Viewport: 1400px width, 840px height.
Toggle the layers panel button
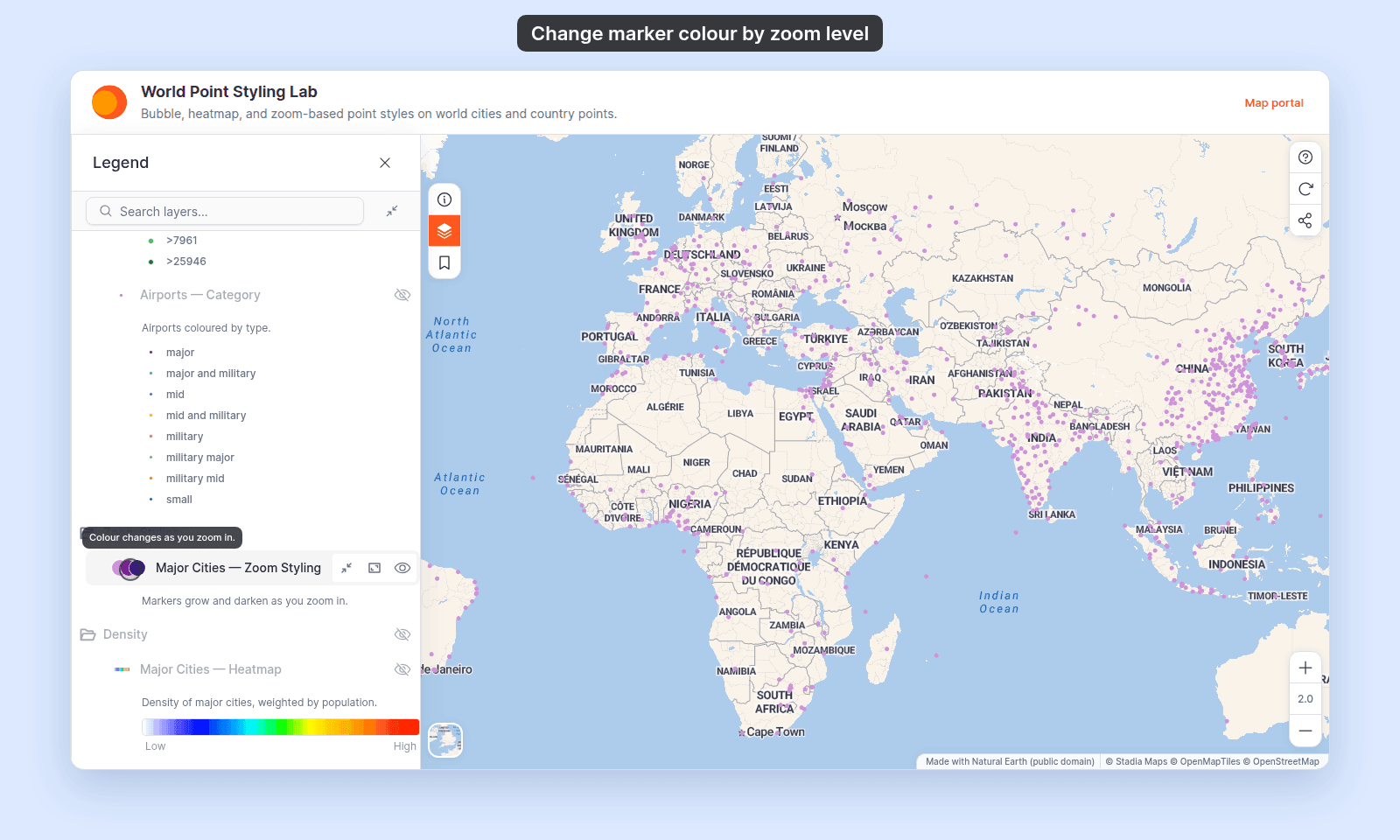444,231
